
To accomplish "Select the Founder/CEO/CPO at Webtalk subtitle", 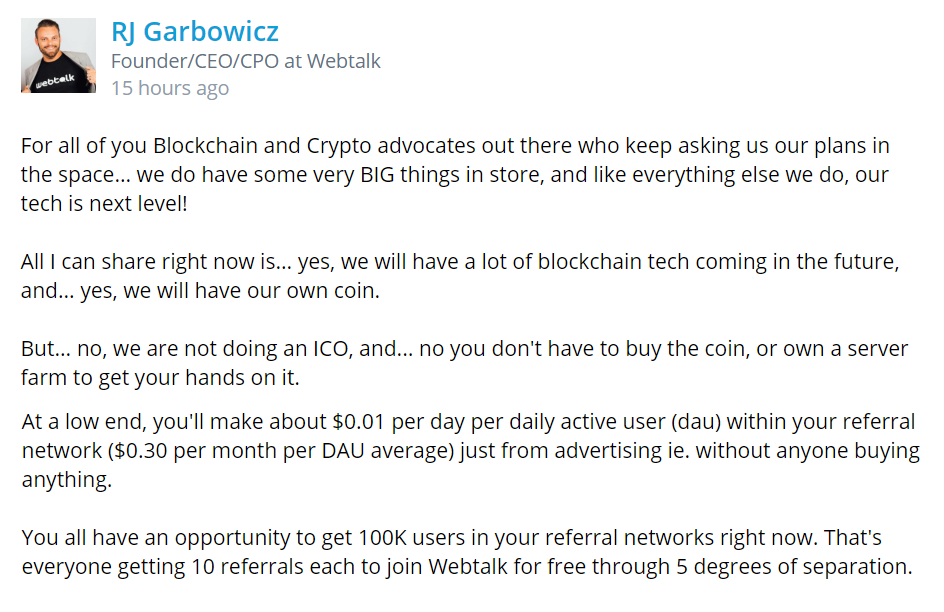I will [246, 61].
